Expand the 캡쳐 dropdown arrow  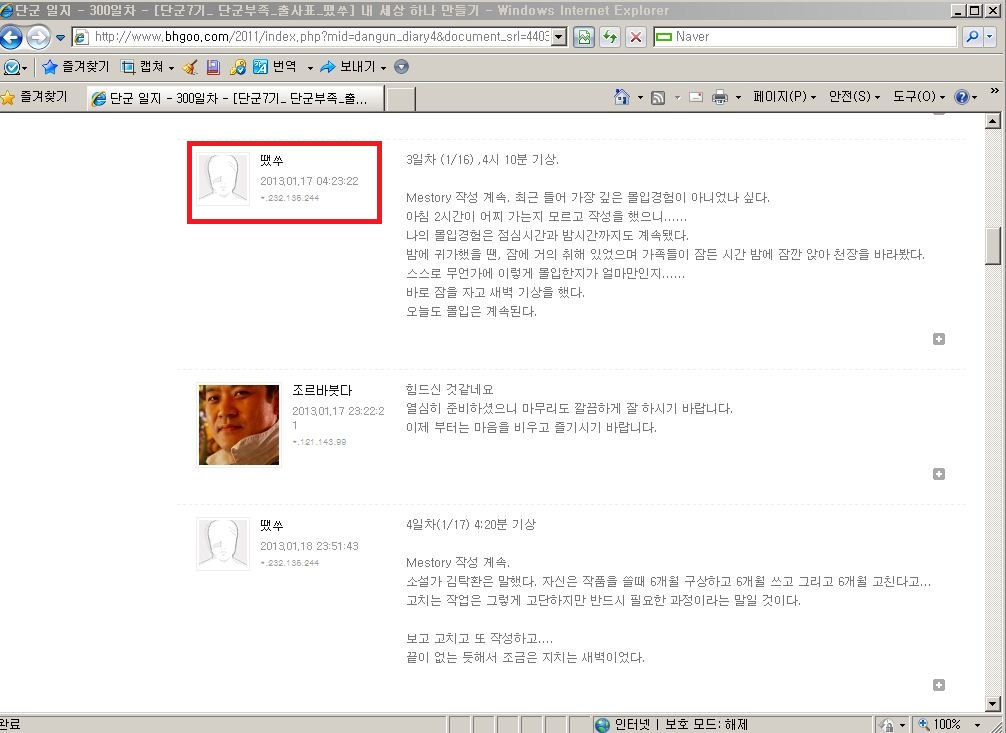coord(171,67)
